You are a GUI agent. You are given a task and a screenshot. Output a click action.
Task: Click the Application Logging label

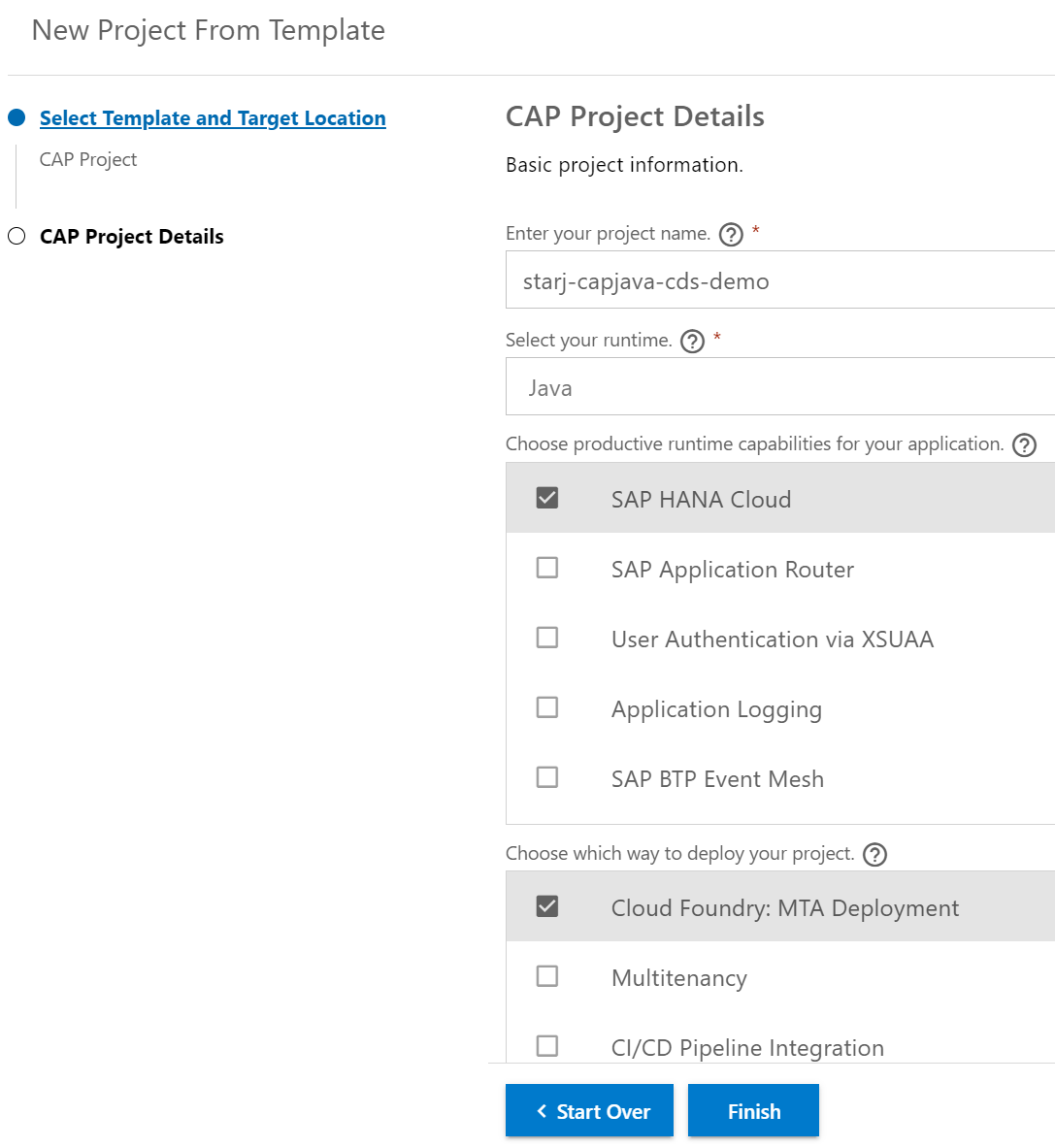pos(716,709)
